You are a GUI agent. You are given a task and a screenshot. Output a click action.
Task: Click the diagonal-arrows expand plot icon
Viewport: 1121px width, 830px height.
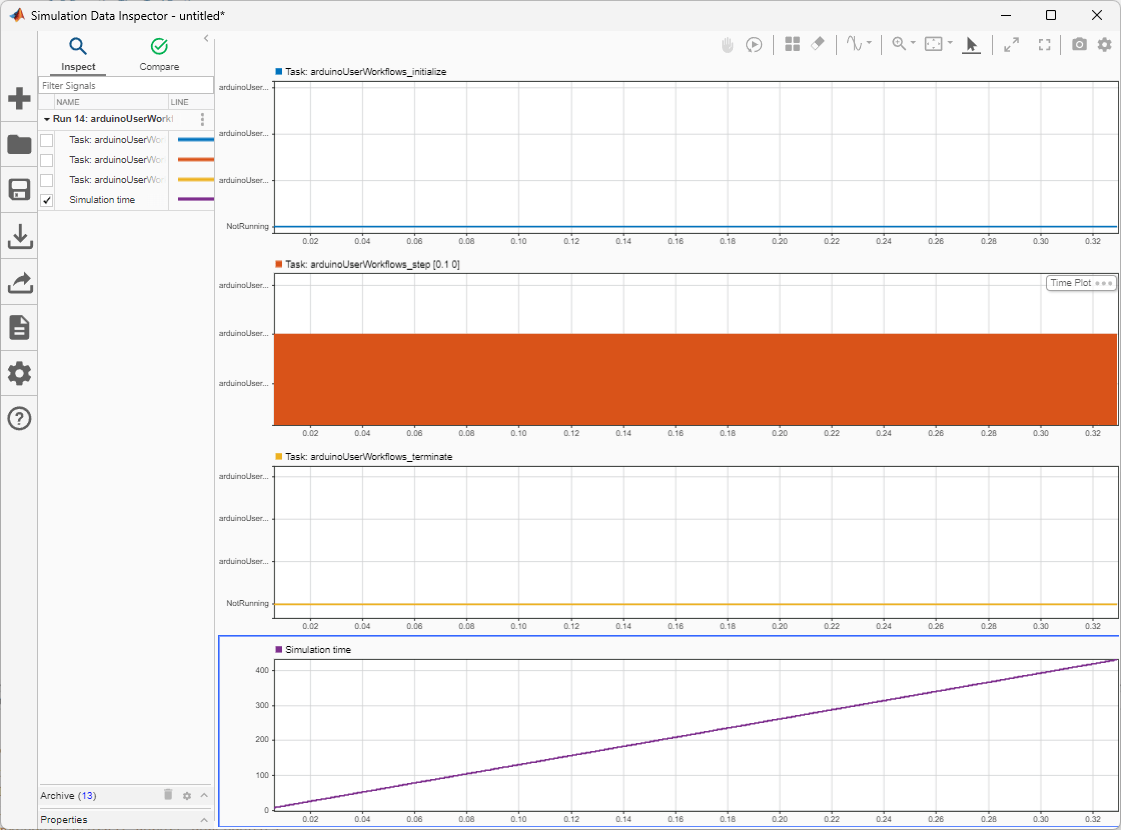[1012, 44]
